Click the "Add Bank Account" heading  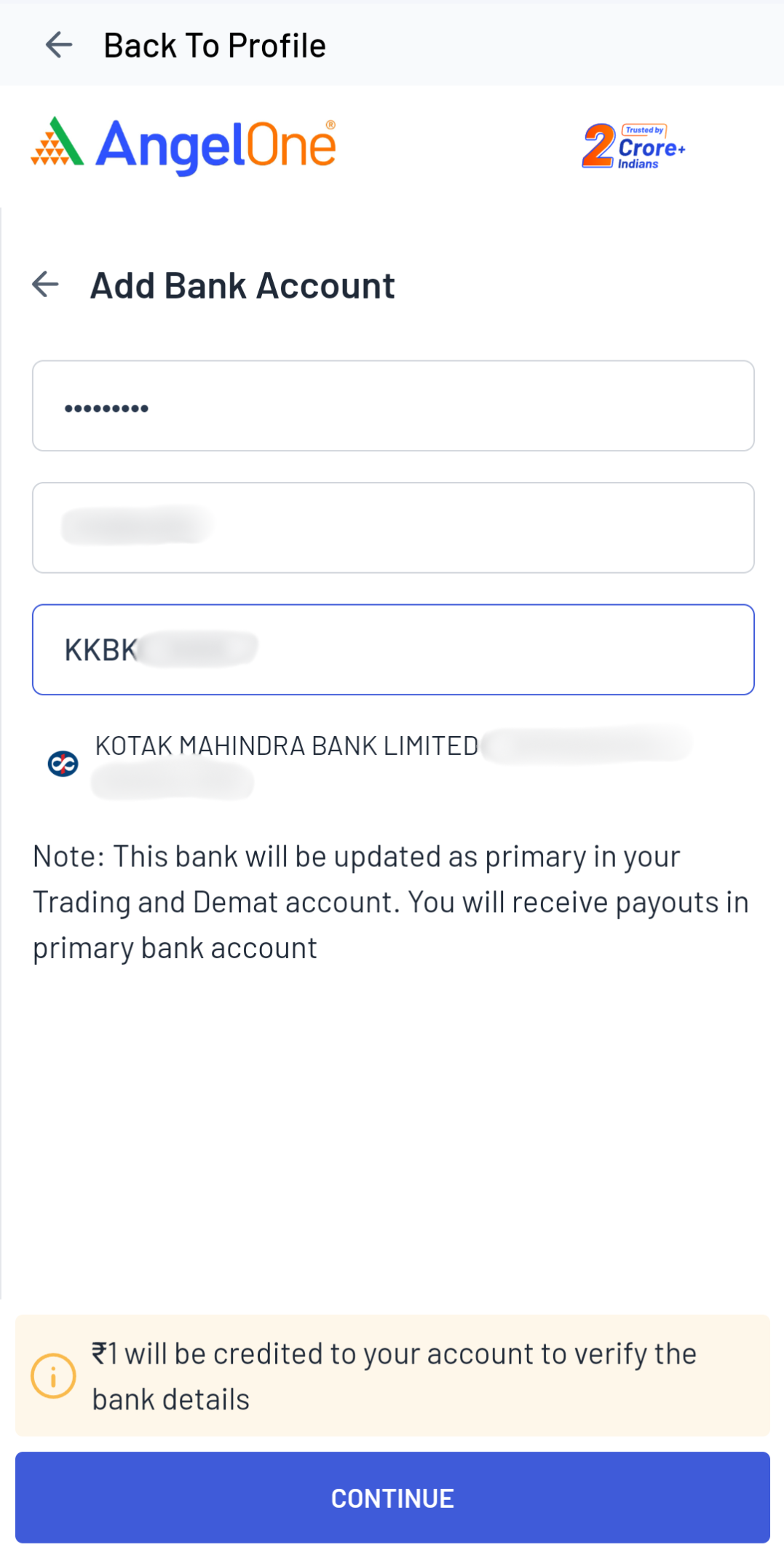pyautogui.click(x=242, y=285)
